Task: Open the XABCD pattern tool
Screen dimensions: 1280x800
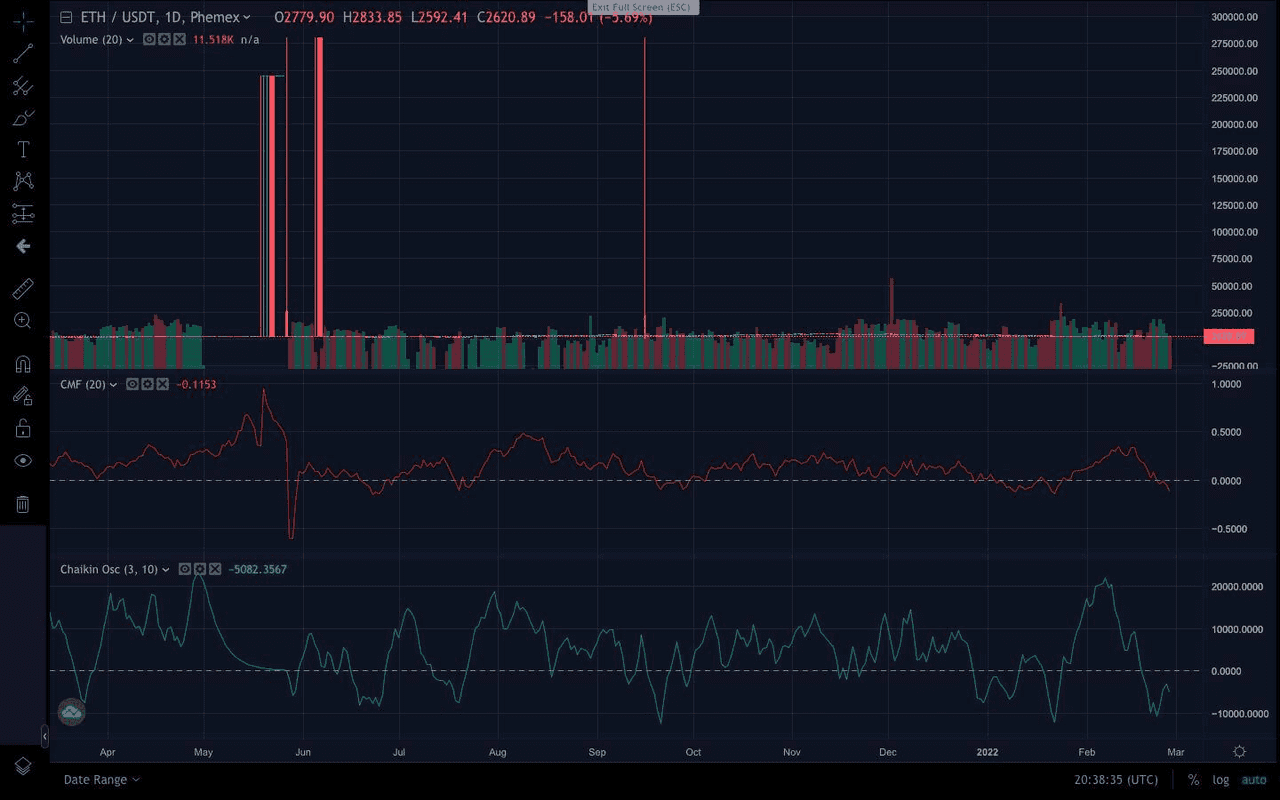Action: [x=22, y=181]
